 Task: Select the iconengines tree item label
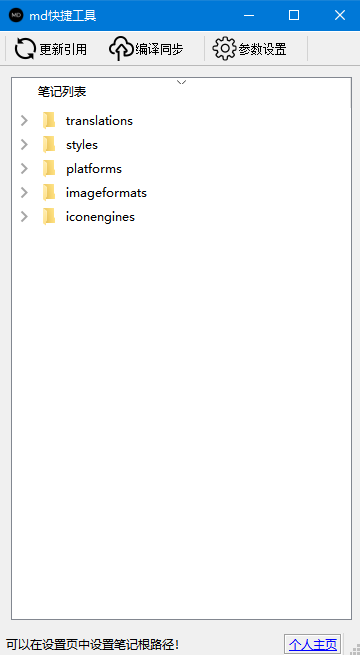coord(100,217)
